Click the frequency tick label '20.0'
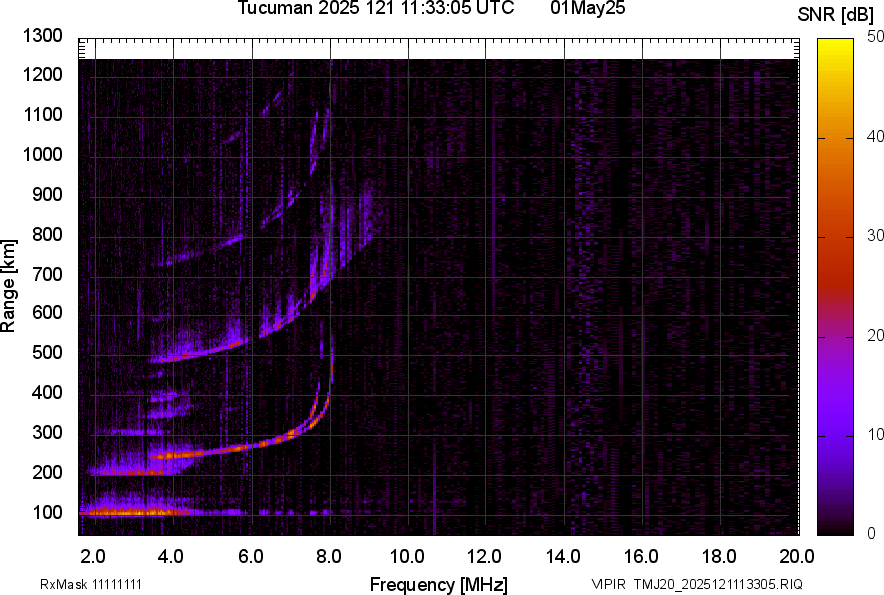Image resolution: width=884 pixels, height=595 pixels. [797, 557]
